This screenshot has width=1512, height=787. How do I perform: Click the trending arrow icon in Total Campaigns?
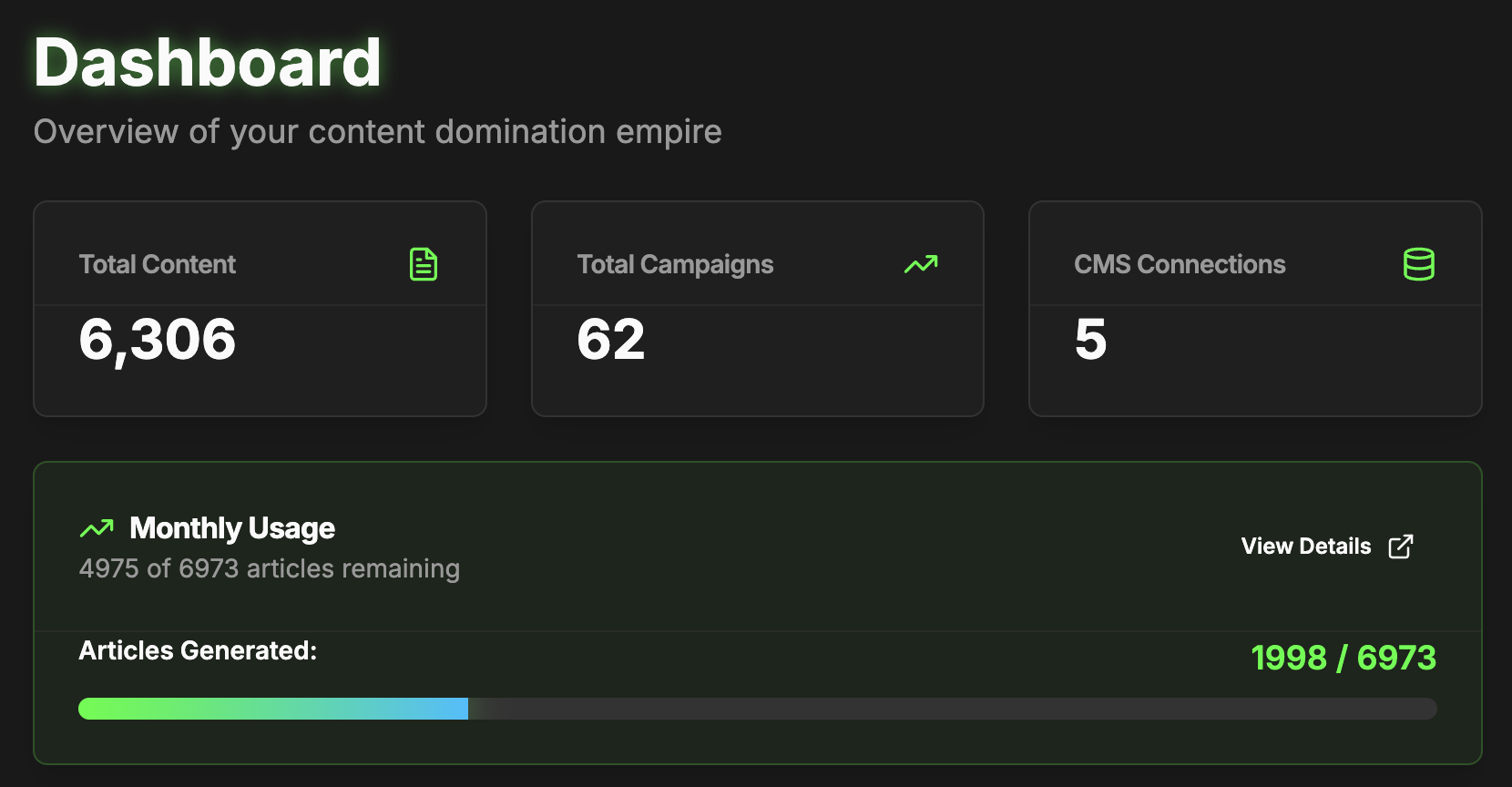(x=921, y=264)
